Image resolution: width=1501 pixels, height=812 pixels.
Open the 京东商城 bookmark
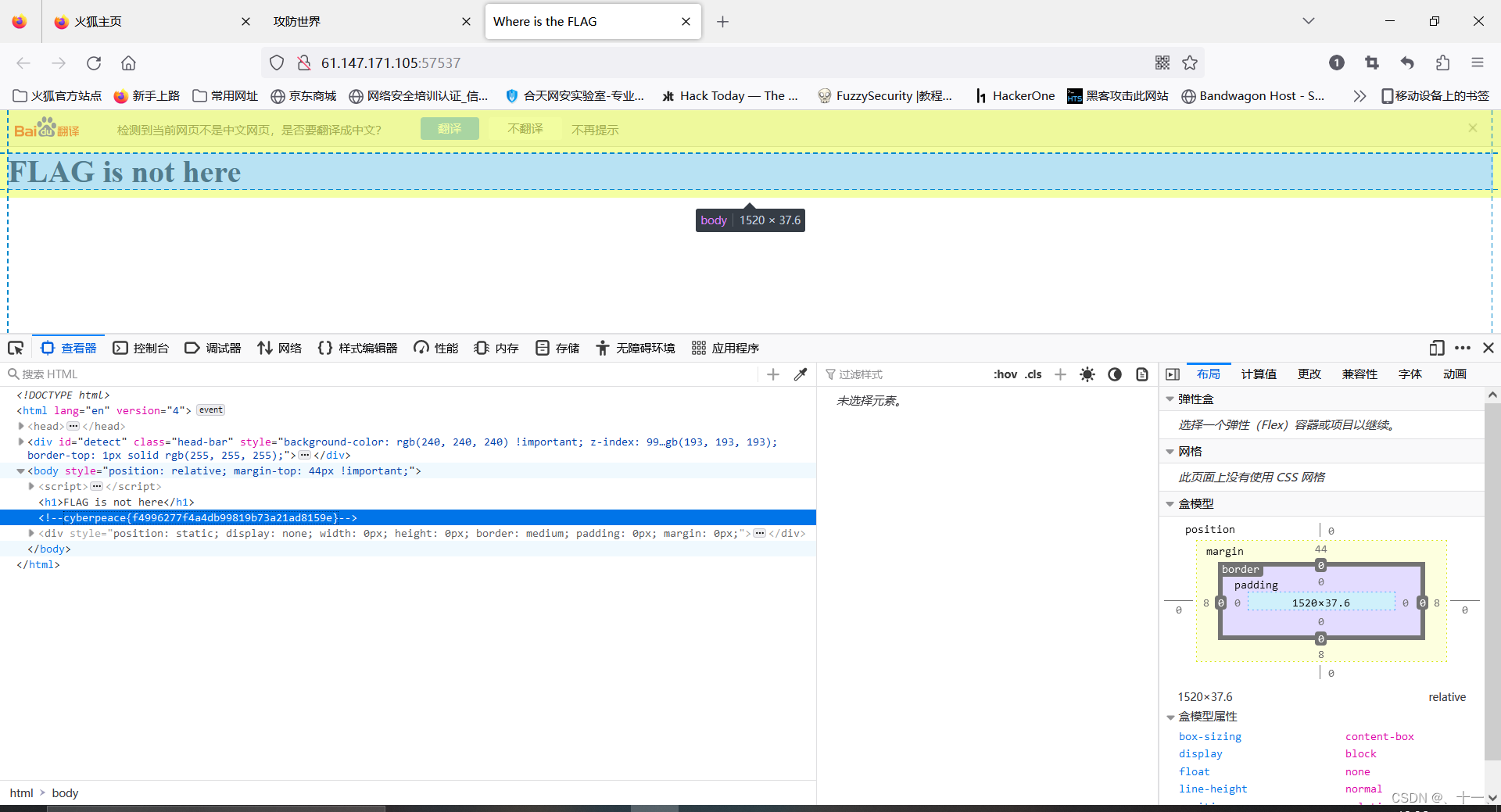[x=303, y=95]
